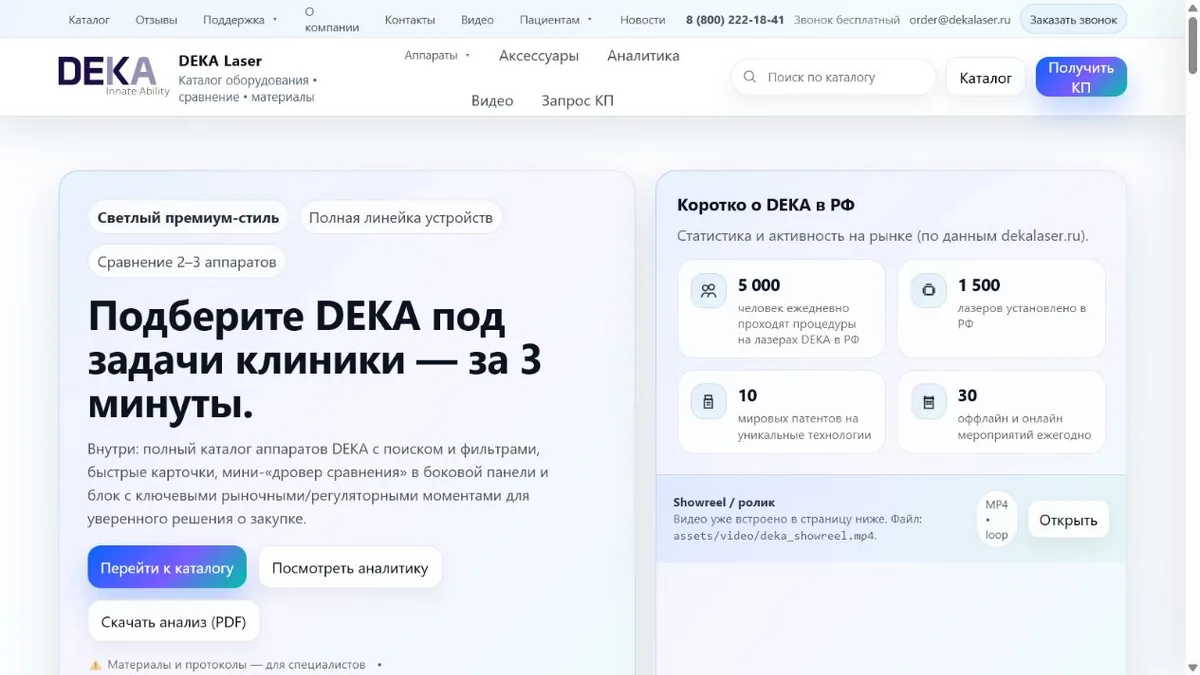Click the people icon beside 5 000

(709, 291)
